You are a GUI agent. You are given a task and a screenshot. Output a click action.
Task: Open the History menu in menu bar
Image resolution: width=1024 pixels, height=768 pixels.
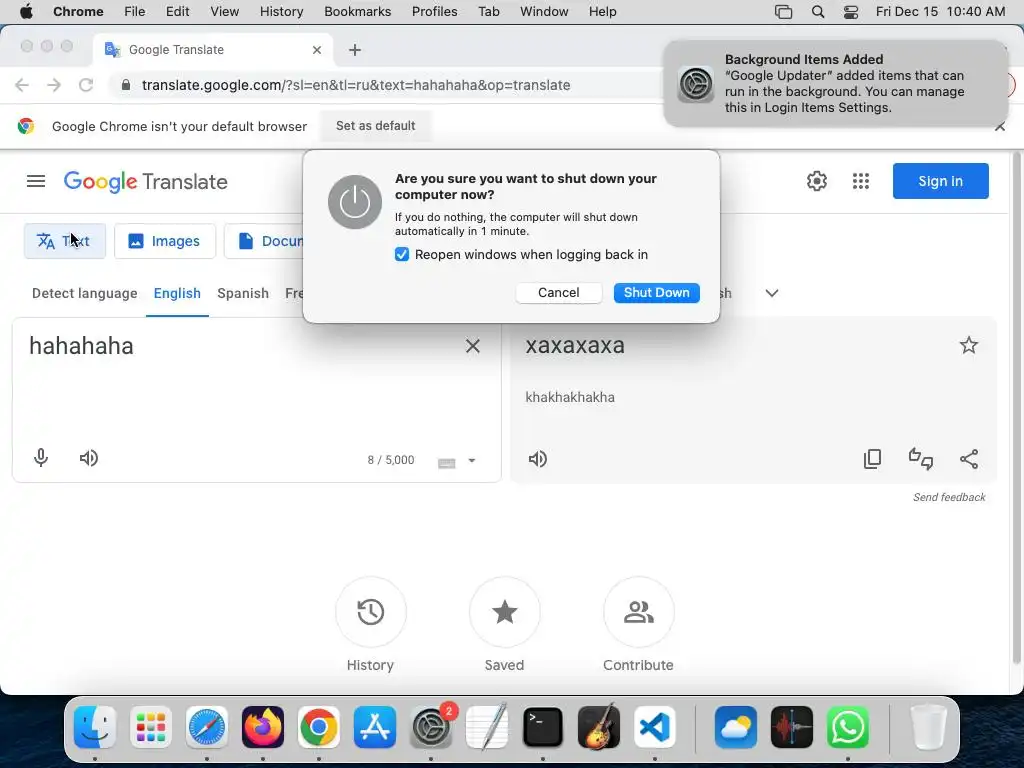281,12
